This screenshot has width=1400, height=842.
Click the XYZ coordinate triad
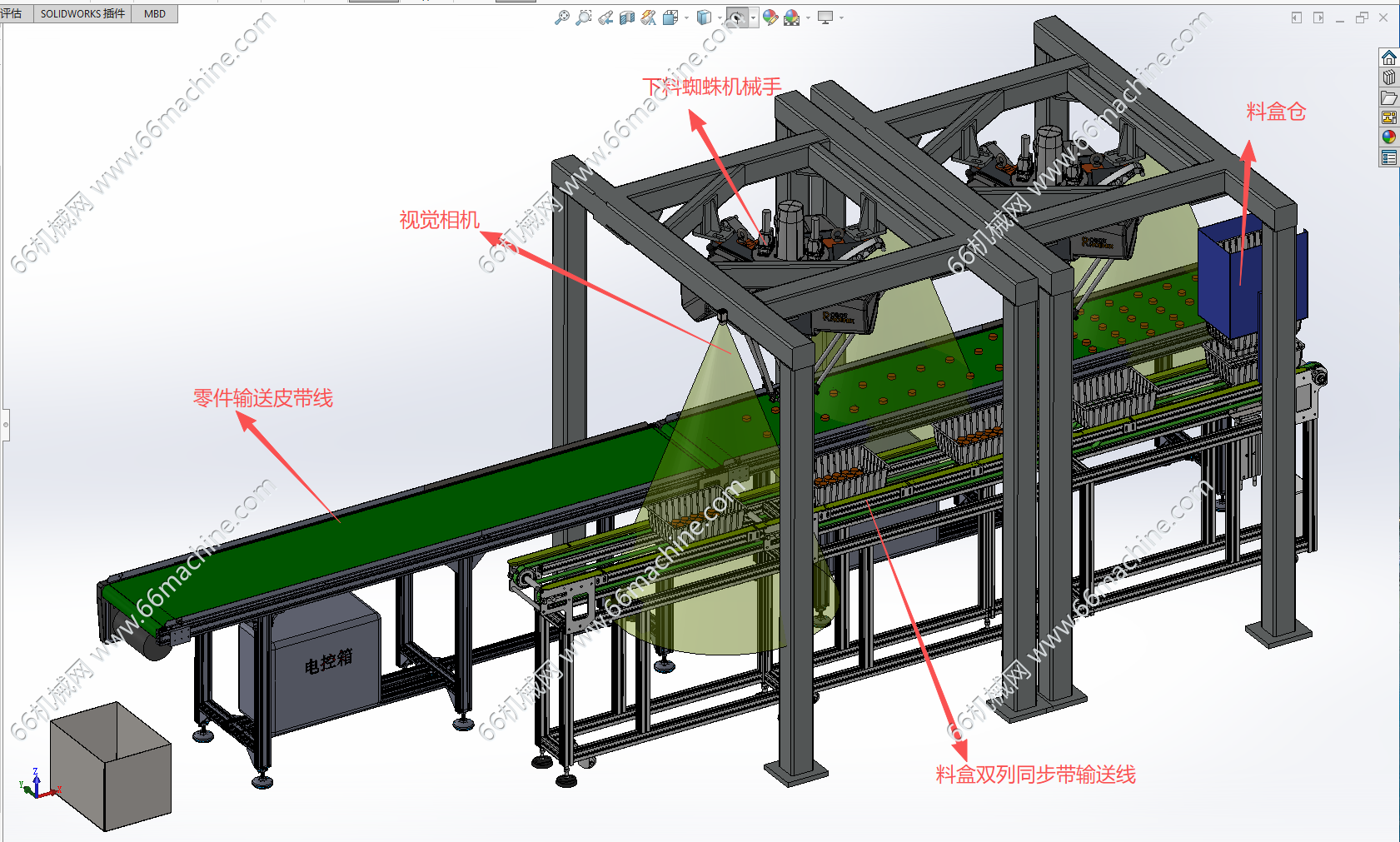click(x=37, y=785)
